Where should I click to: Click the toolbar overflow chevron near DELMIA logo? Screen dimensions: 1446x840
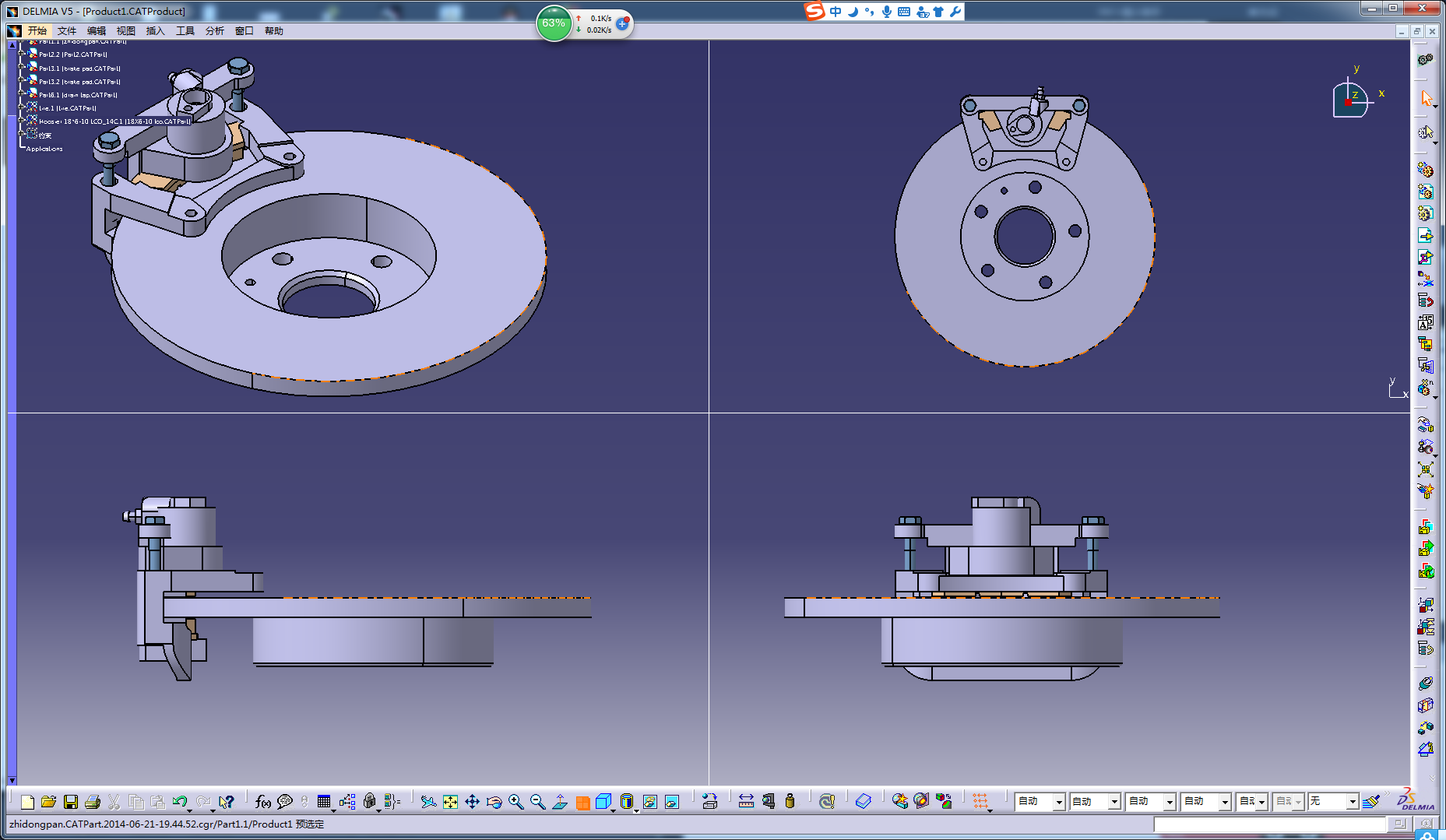(x=1387, y=793)
